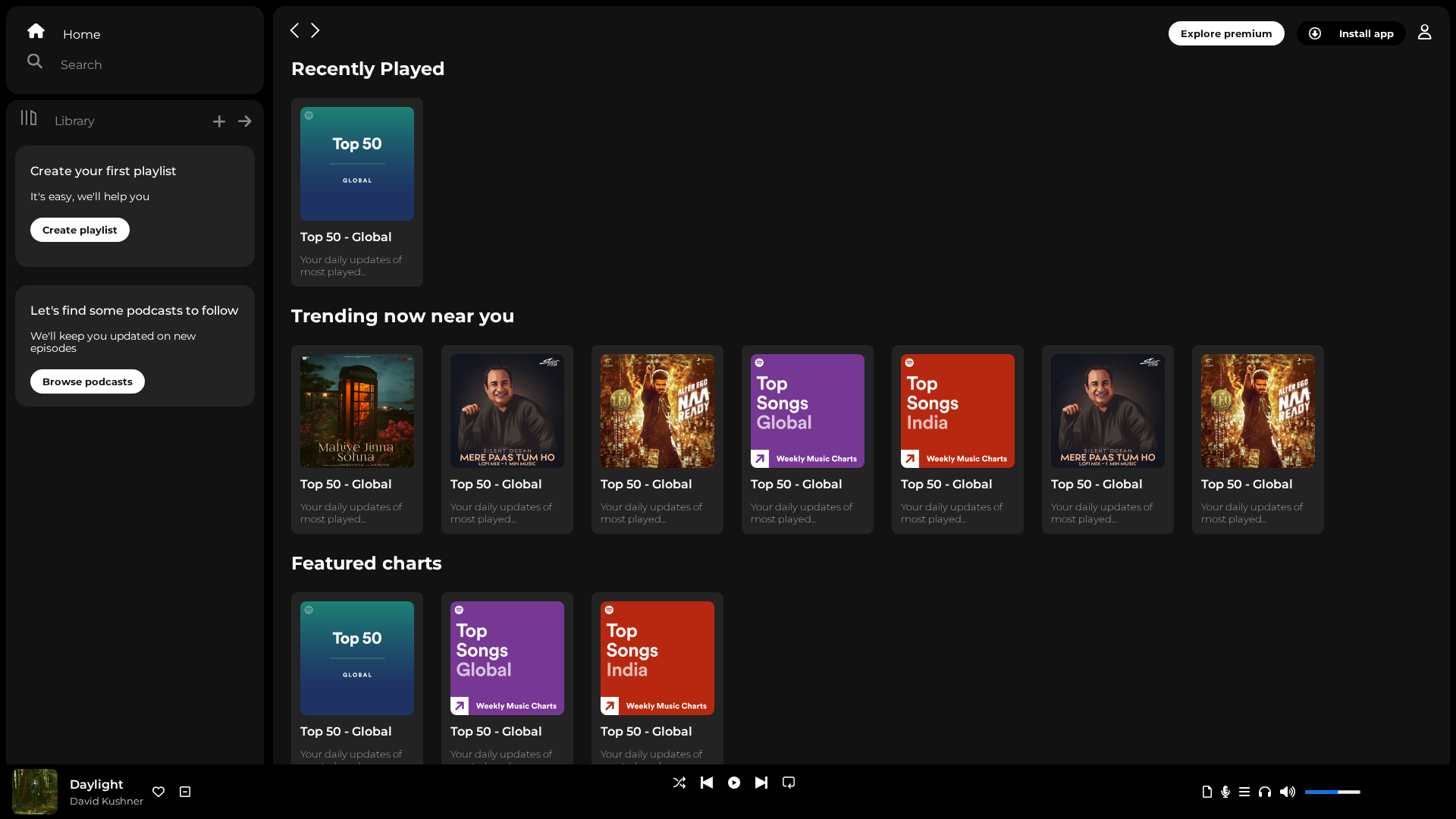
Task: Open the user profile icon
Action: pos(1425,32)
